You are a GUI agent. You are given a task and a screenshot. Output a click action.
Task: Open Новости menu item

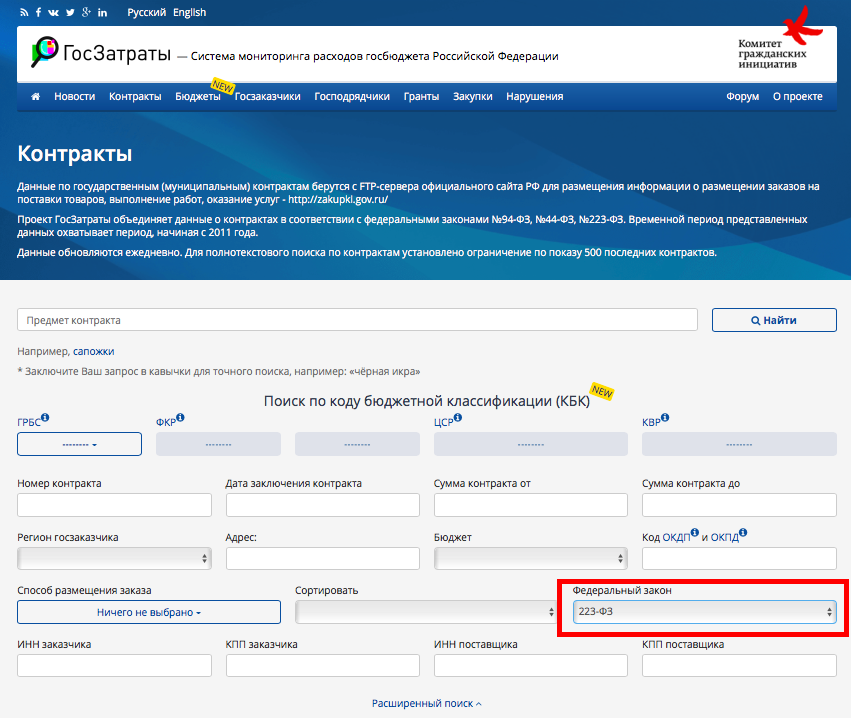pos(74,96)
